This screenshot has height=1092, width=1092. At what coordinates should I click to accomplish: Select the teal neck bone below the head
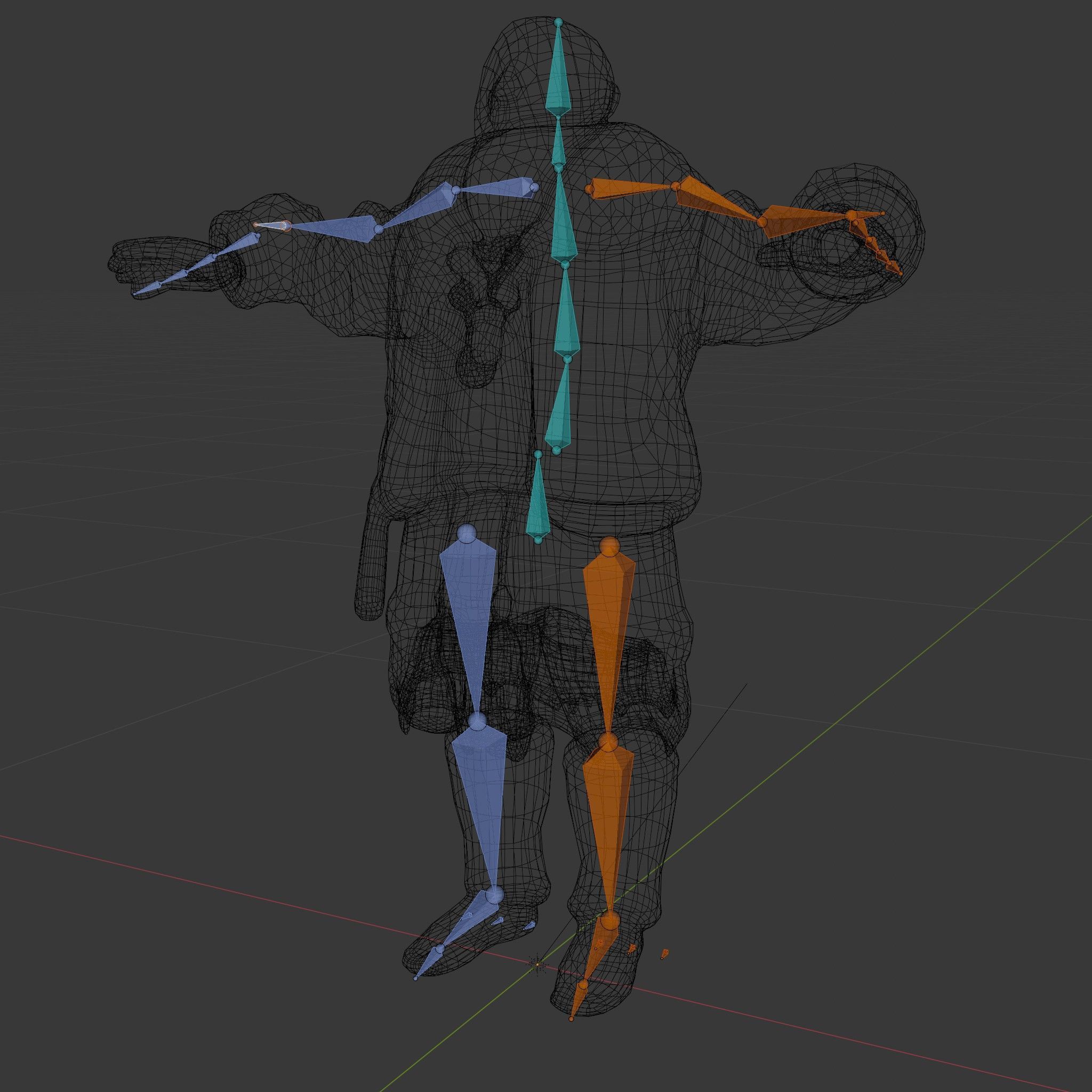558,142
